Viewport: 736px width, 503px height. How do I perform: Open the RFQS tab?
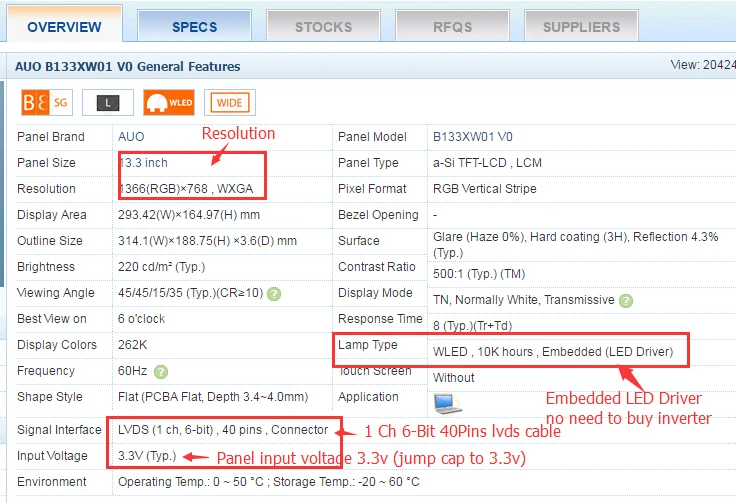pos(452,25)
